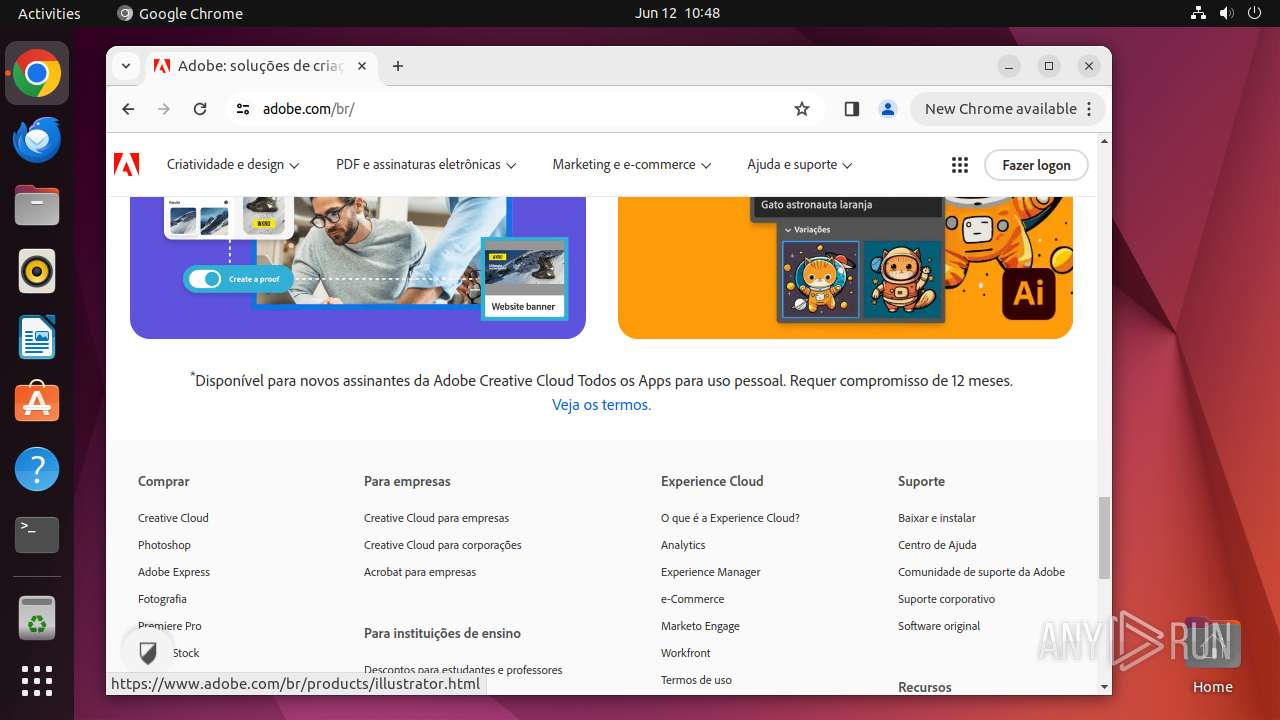Open a new tab with the plus icon
Image resolution: width=1280 pixels, height=720 pixels.
(398, 66)
